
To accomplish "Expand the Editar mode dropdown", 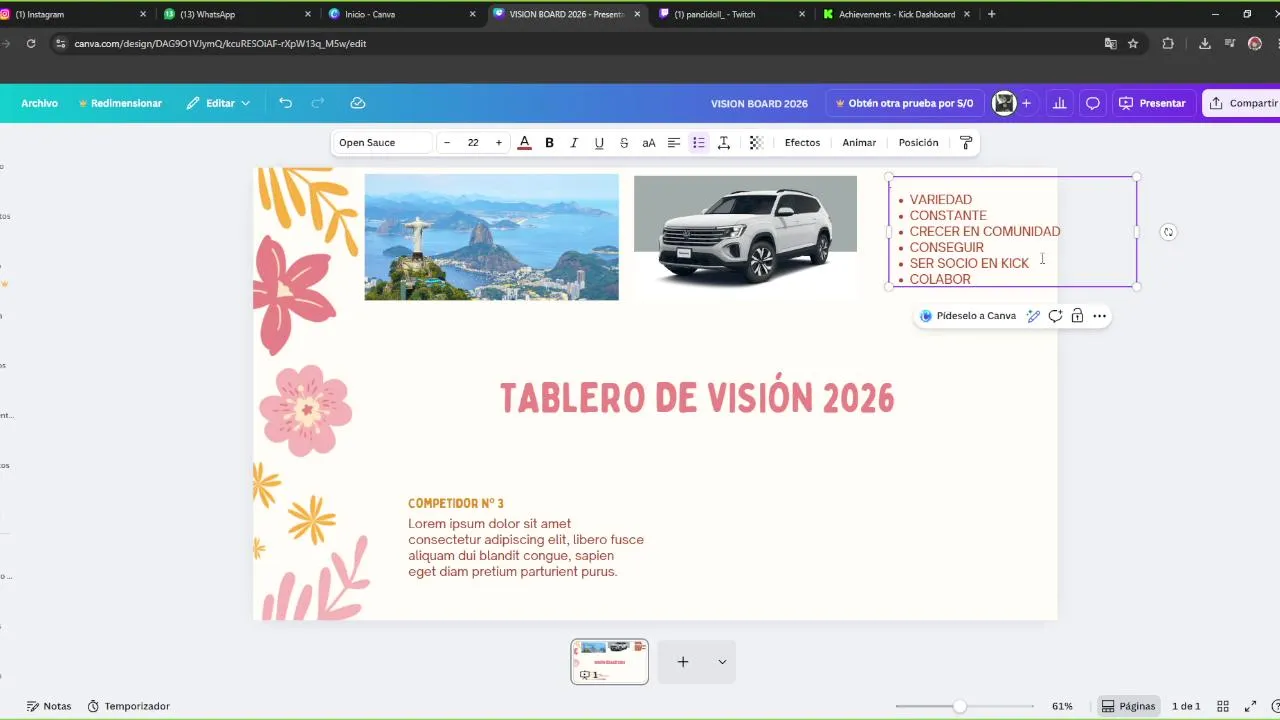I will [x=218, y=103].
